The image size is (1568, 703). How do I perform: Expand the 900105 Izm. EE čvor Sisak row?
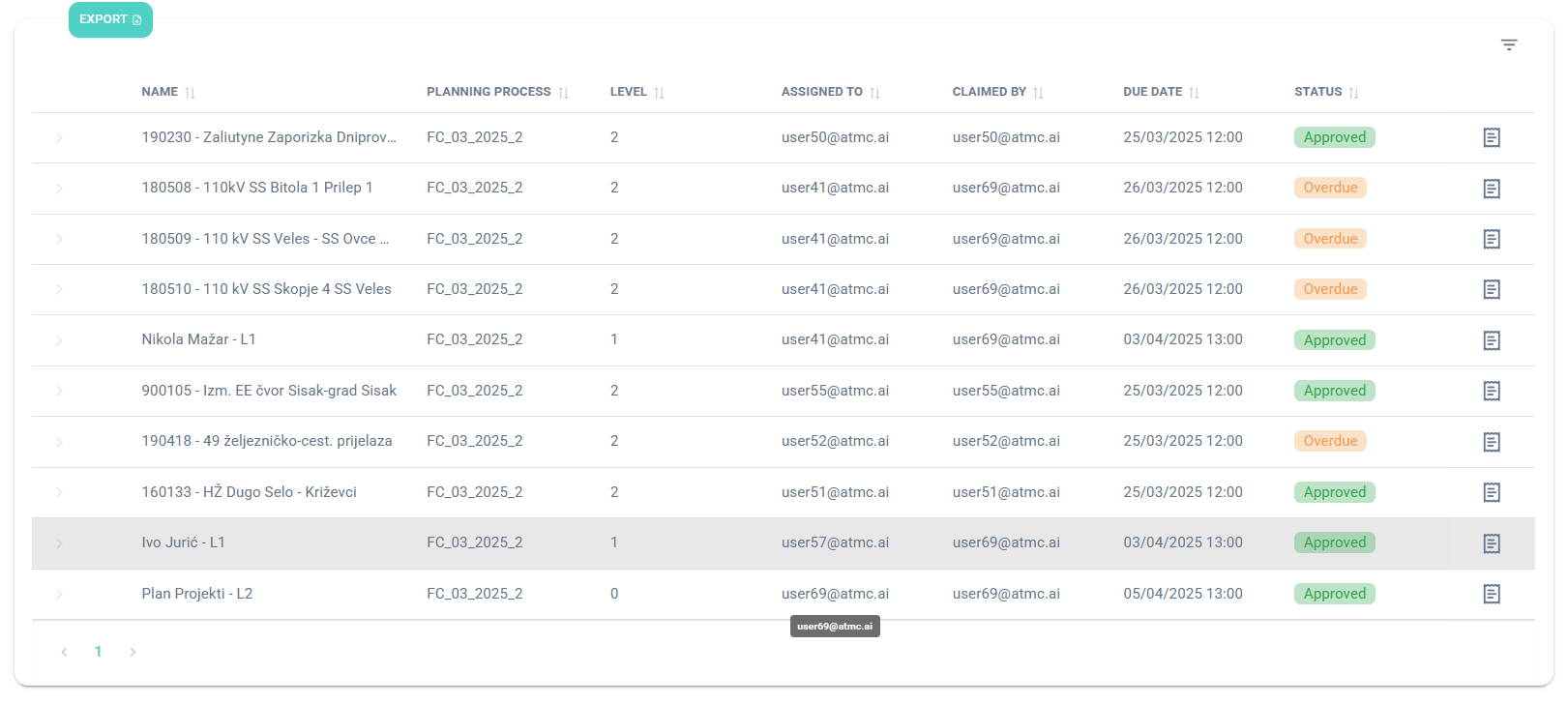click(59, 392)
